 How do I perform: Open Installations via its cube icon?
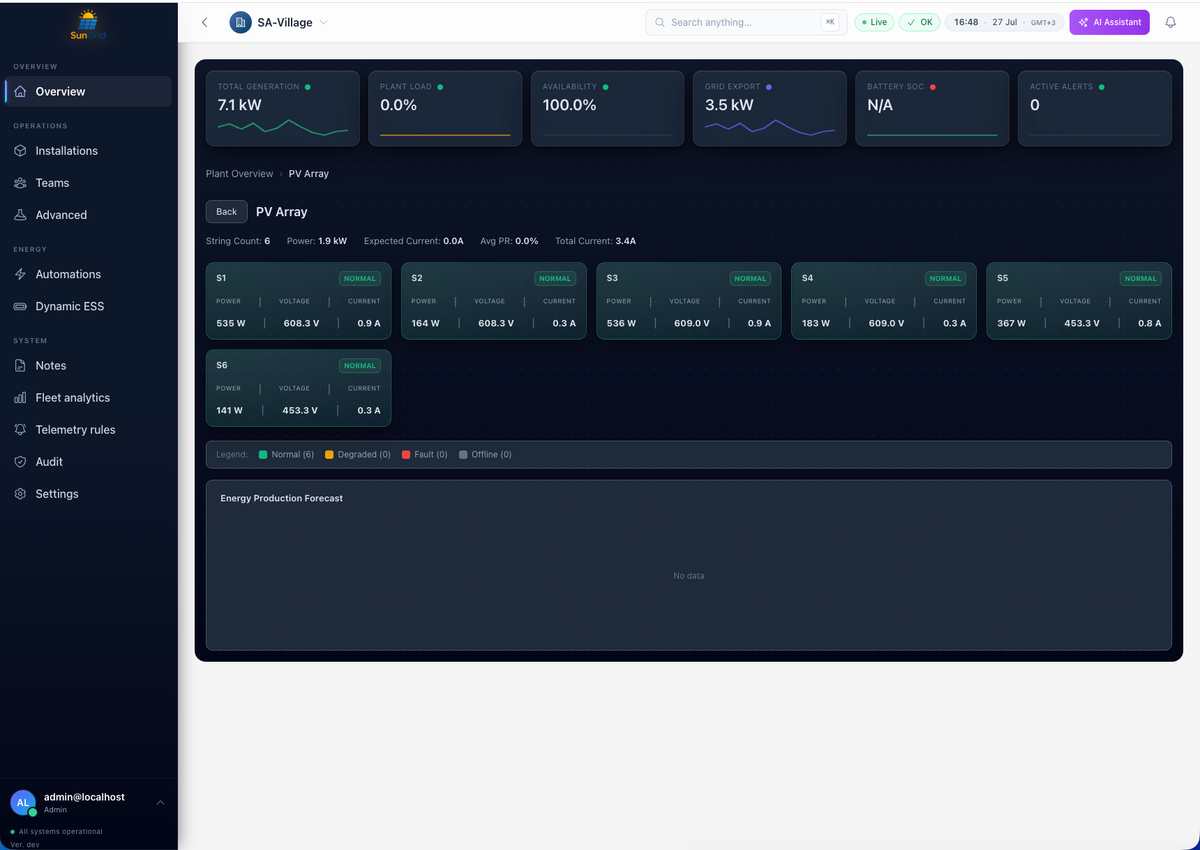(x=20, y=151)
